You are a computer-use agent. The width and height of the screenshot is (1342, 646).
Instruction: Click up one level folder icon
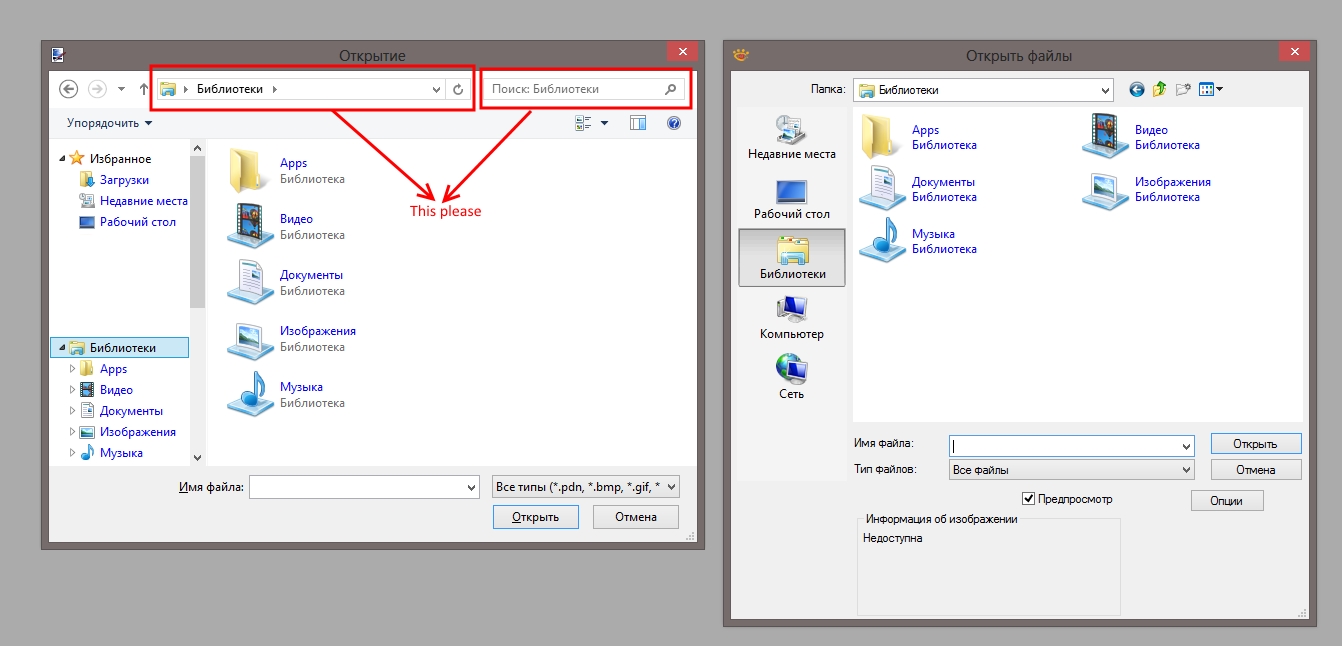click(x=1160, y=89)
